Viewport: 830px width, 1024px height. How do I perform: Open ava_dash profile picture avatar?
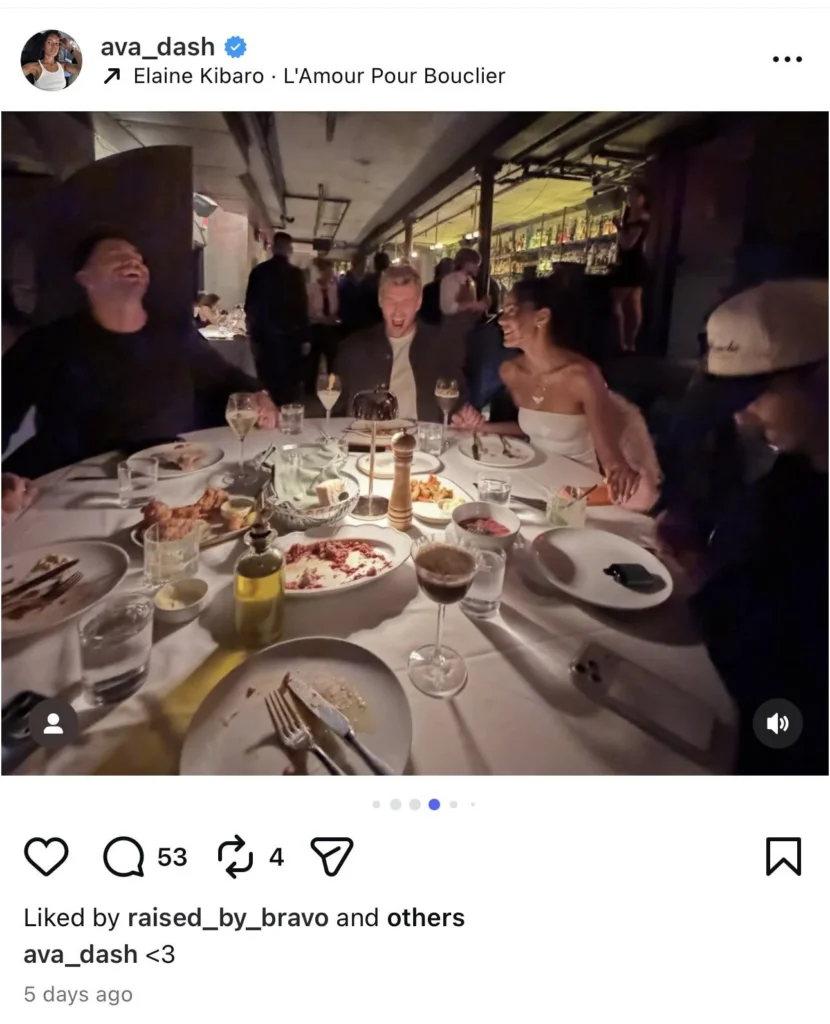pyautogui.click(x=51, y=60)
